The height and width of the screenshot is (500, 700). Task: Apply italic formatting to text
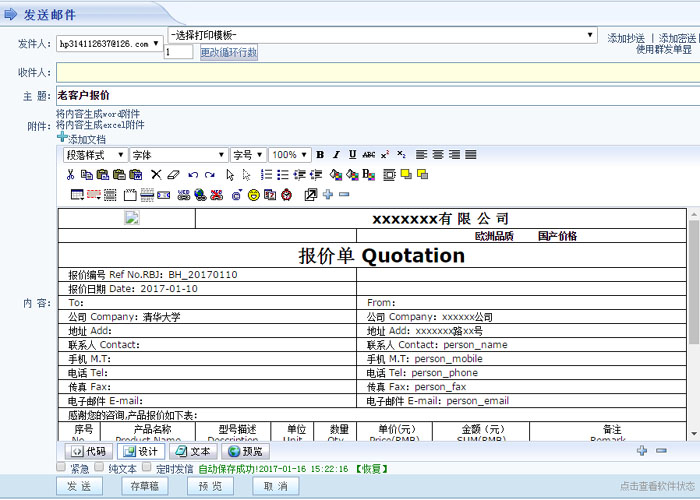pyautogui.click(x=336, y=155)
